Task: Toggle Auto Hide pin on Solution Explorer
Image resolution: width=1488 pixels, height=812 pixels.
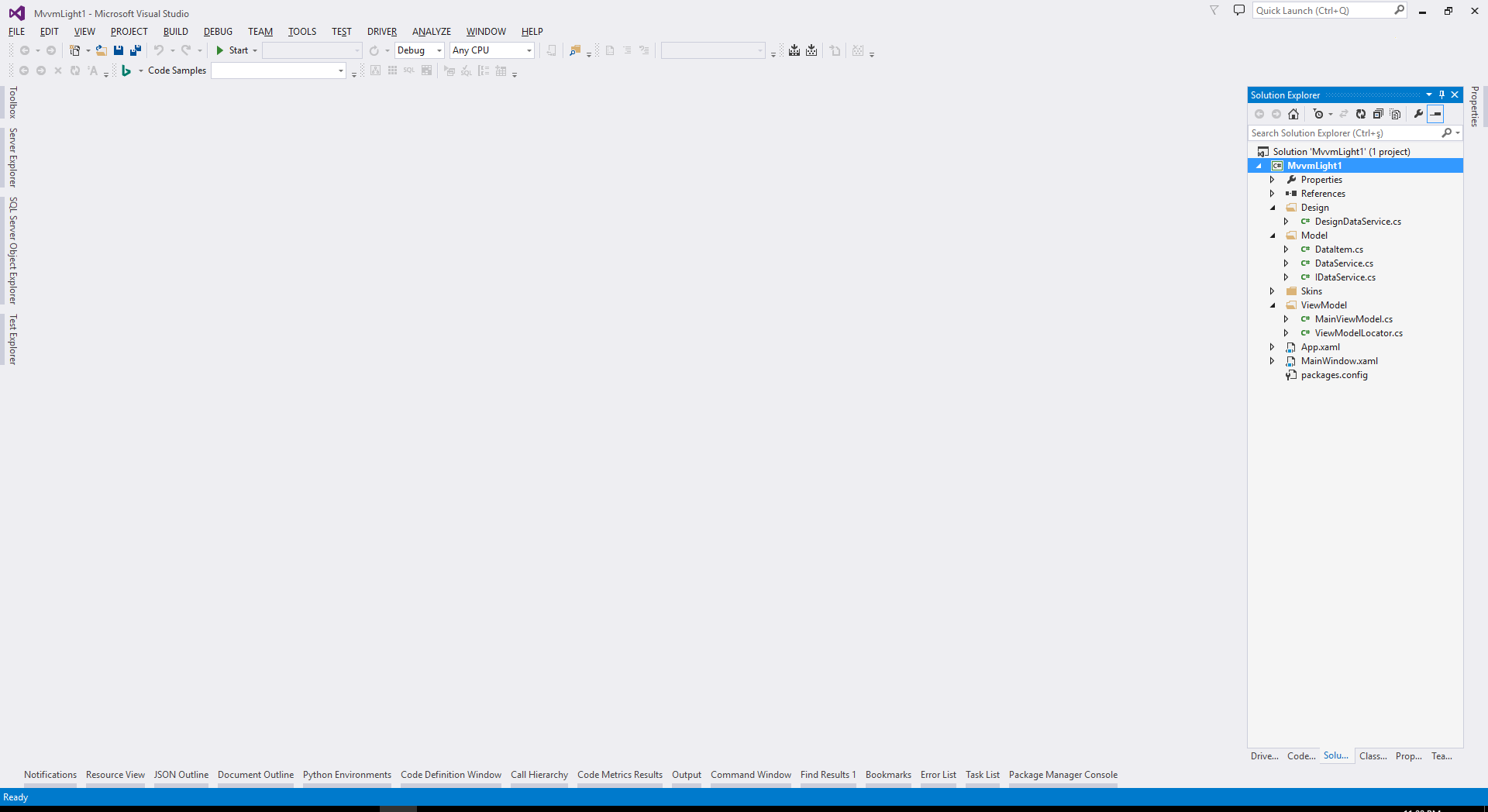Action: pos(1441,95)
